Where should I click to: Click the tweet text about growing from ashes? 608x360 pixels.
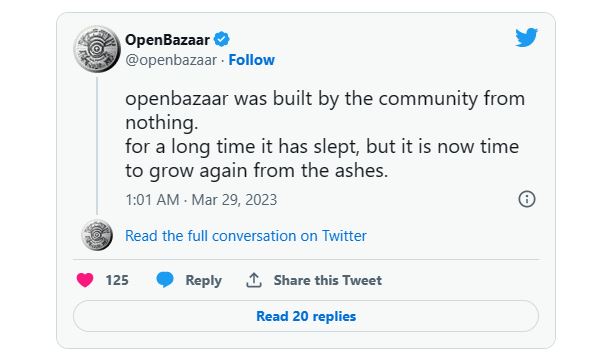tap(322, 159)
